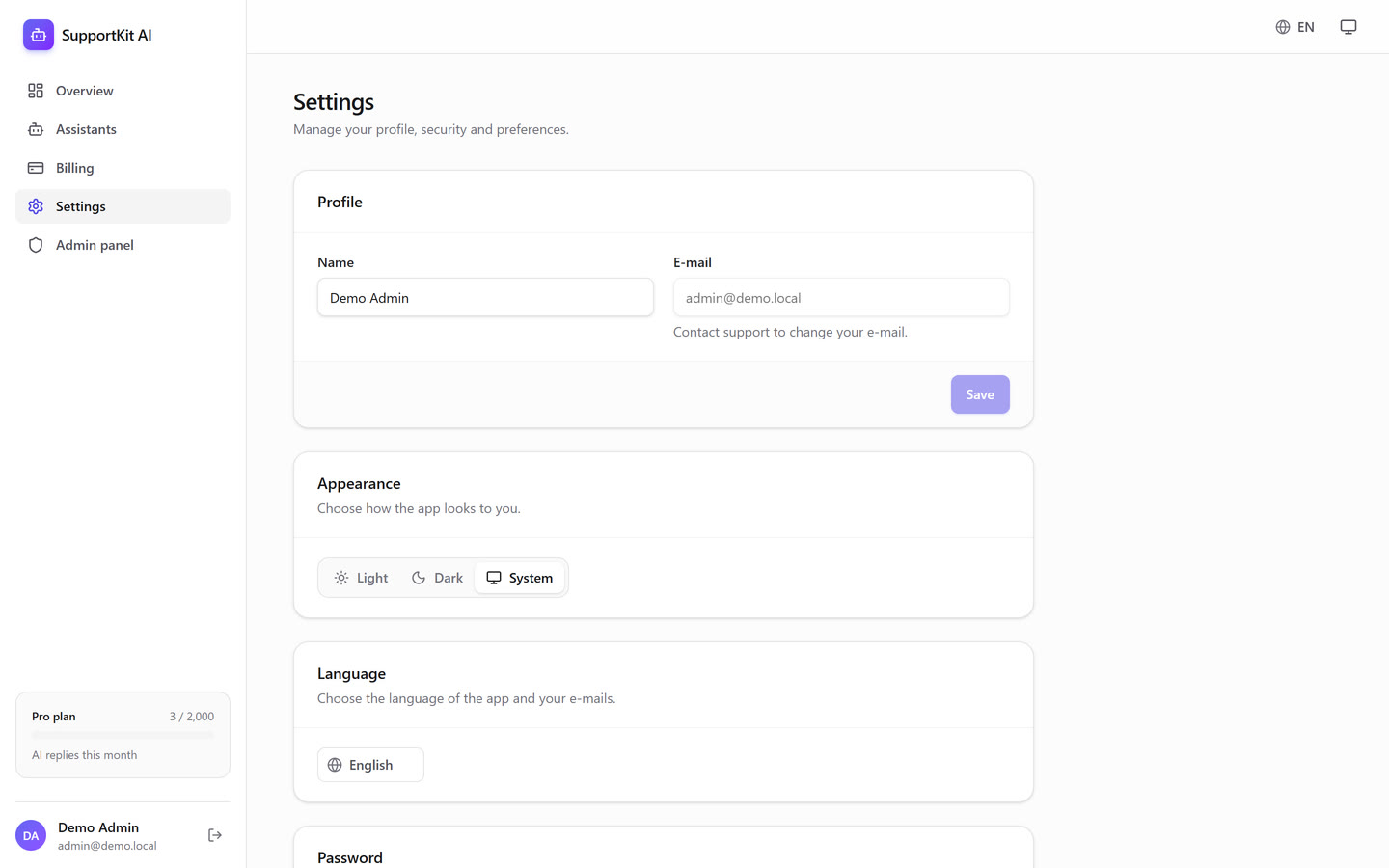Click the globe icon in top bar

(x=1283, y=27)
